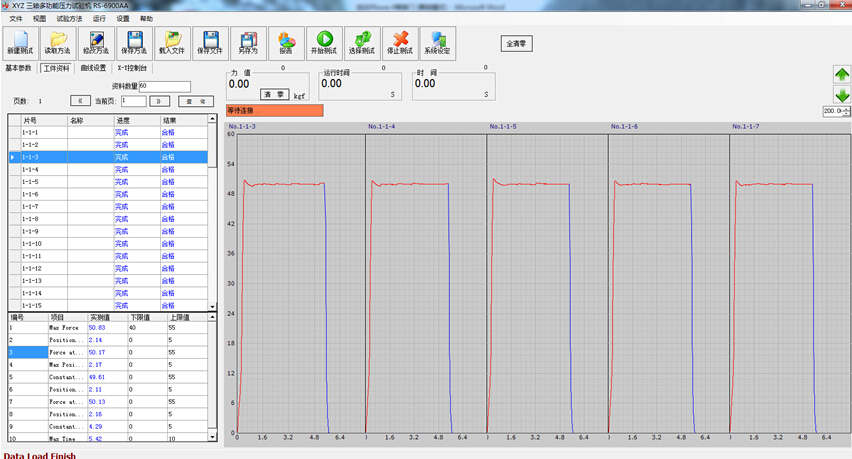852x459 pixels.
Task: Open 读取方法 (Read Method) folder icon
Action: [x=58, y=42]
